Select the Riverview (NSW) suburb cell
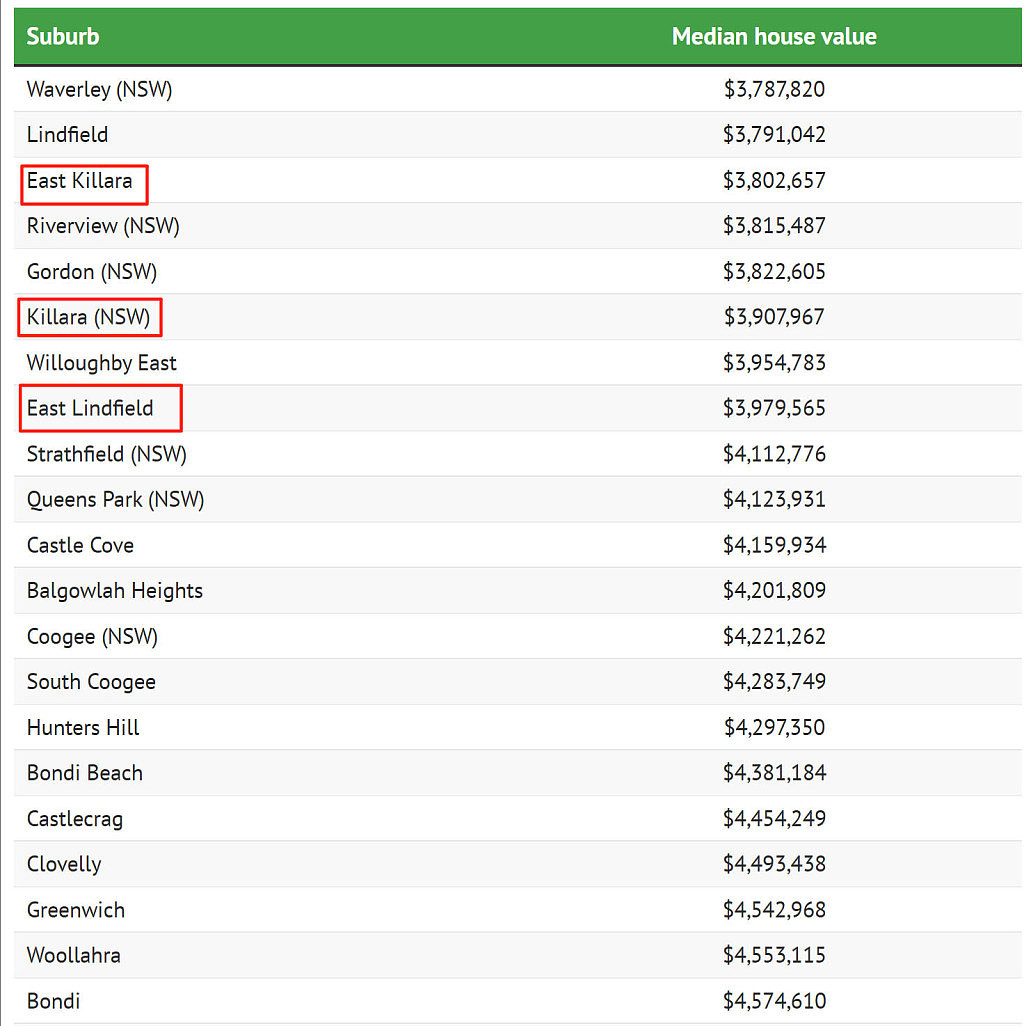 pos(103,226)
